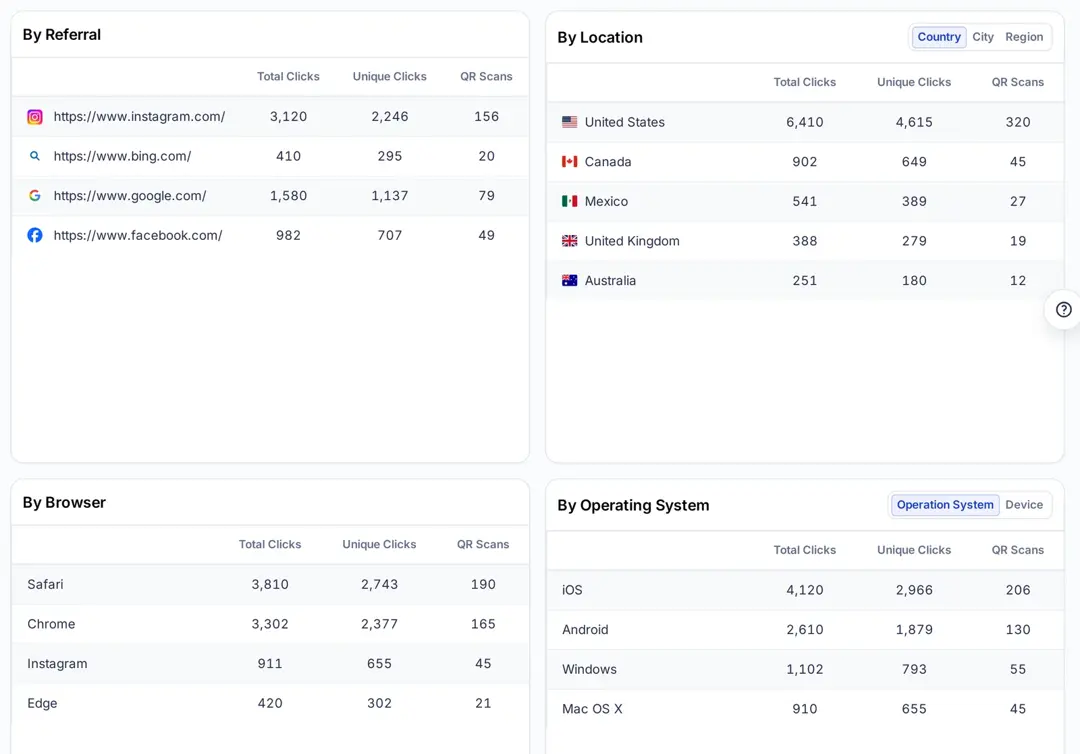
Task: Click Instagram's 3,120 total clicks value
Action: click(x=289, y=117)
